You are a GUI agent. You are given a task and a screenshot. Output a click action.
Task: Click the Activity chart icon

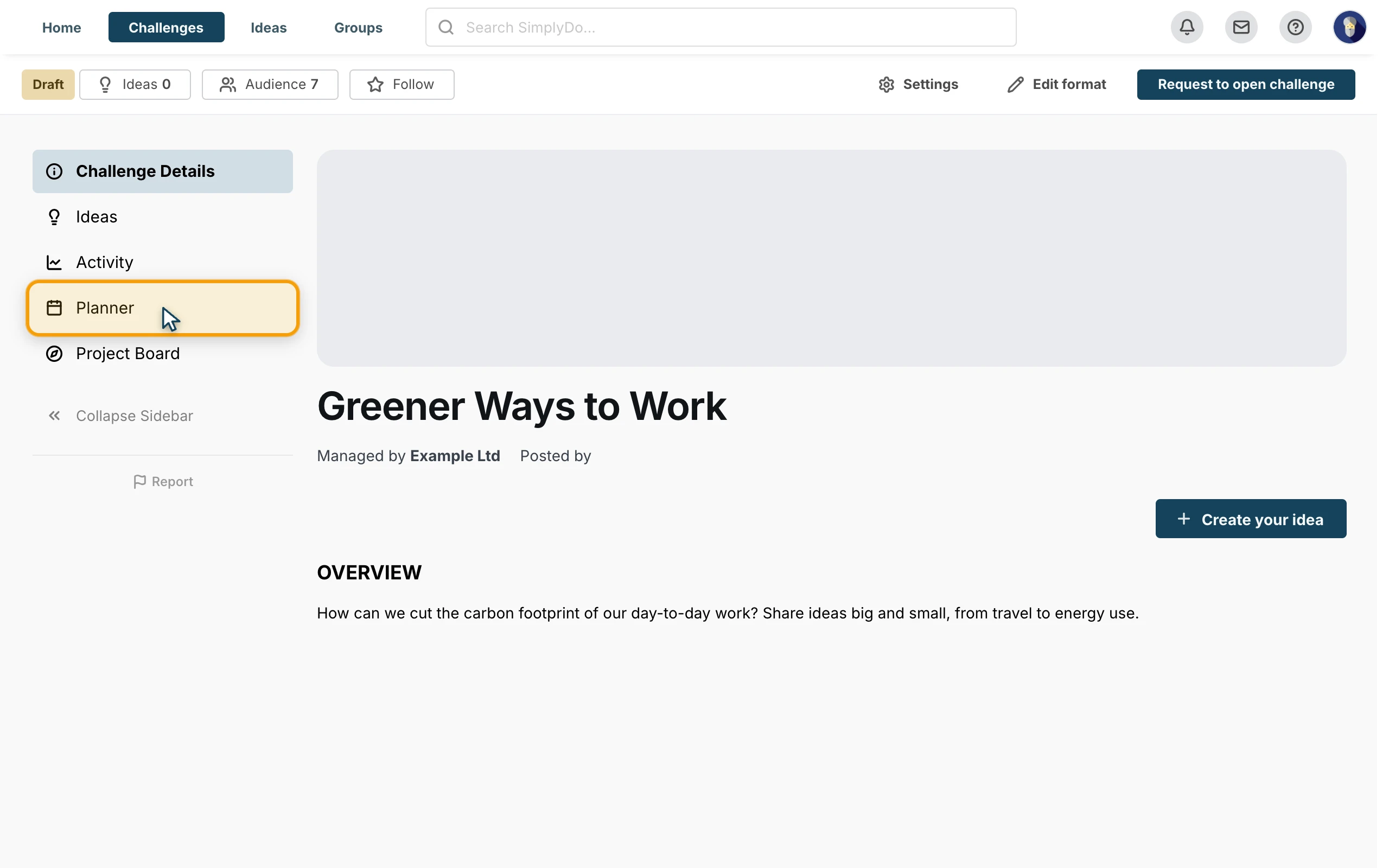pos(54,263)
